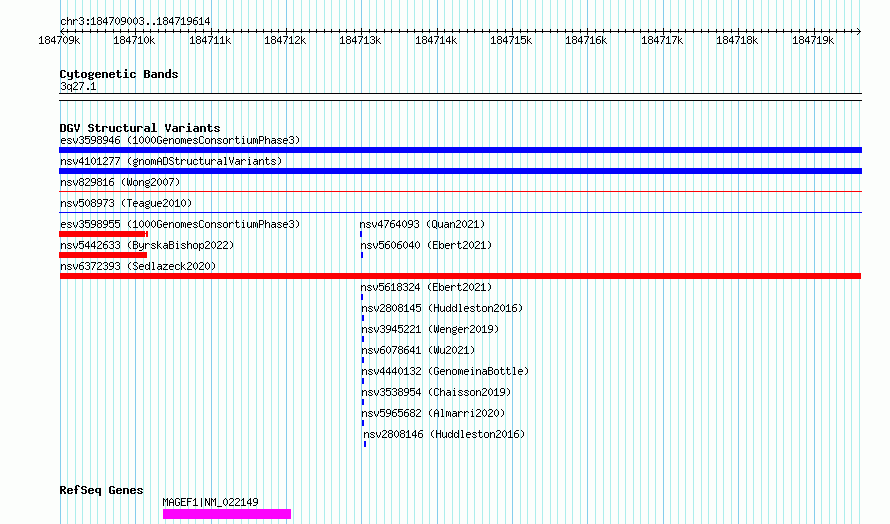
Task: Click the 184716k ruler label
Action: [586, 40]
